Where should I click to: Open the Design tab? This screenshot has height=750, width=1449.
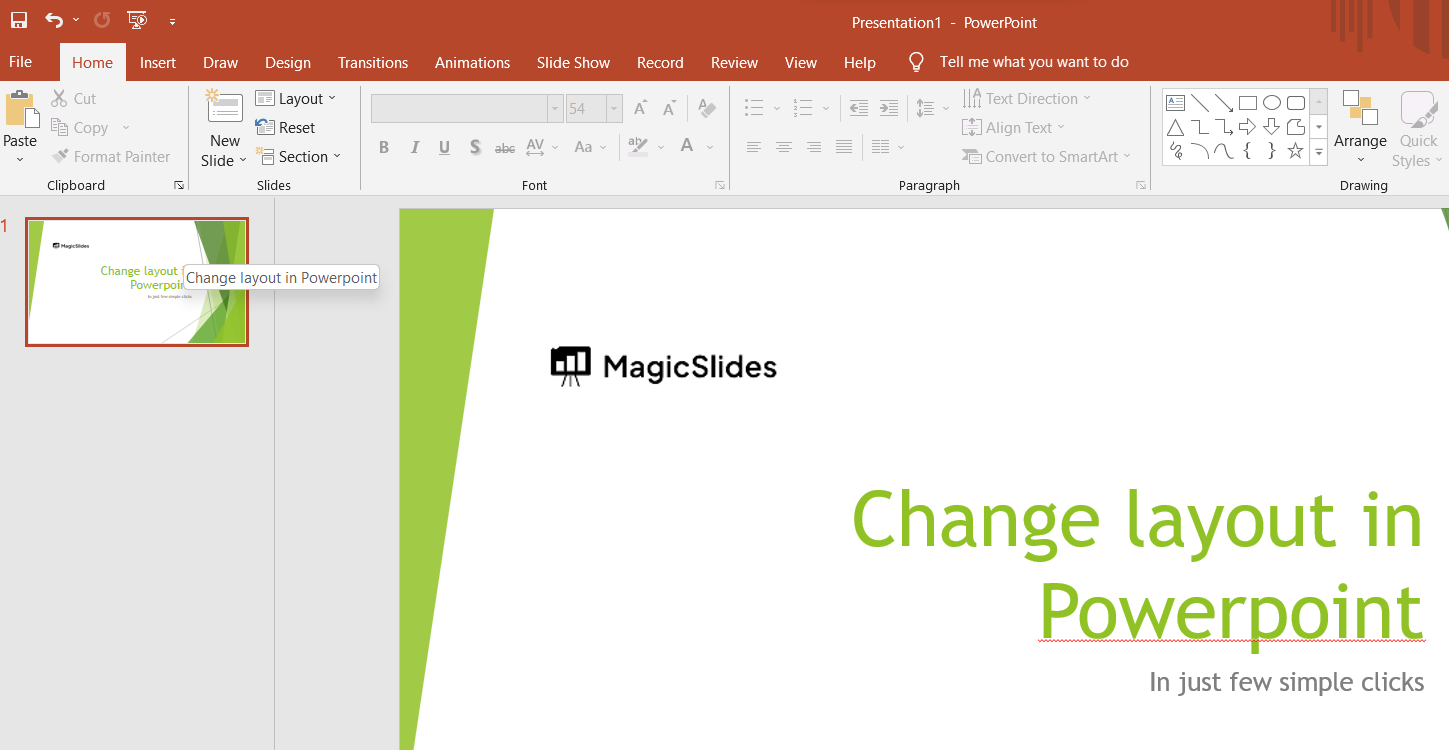[288, 62]
